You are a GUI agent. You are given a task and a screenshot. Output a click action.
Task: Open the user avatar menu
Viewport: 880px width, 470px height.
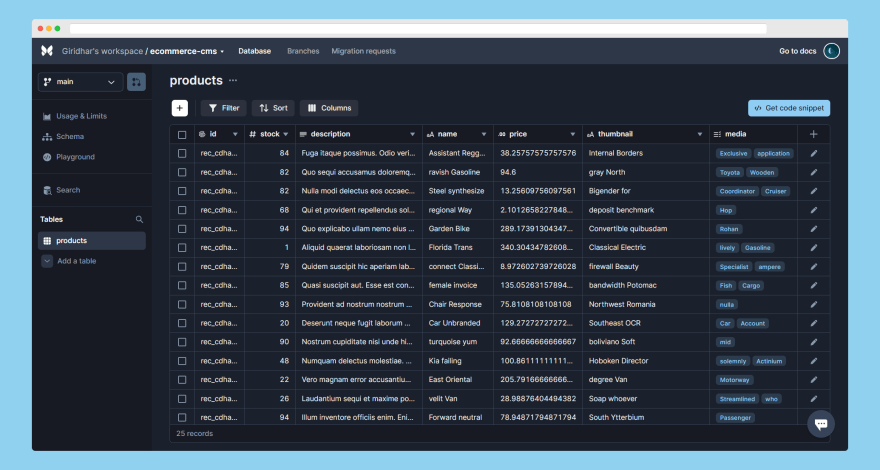tap(831, 51)
